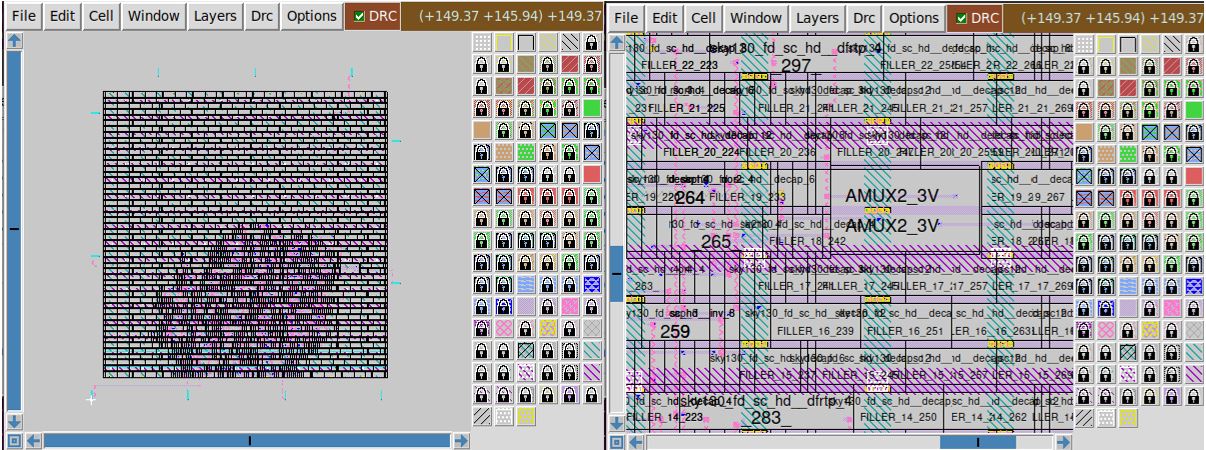Viewport: 1206px width, 450px height.
Task: Select the empty box outline icon in left palette
Action: click(x=525, y=42)
